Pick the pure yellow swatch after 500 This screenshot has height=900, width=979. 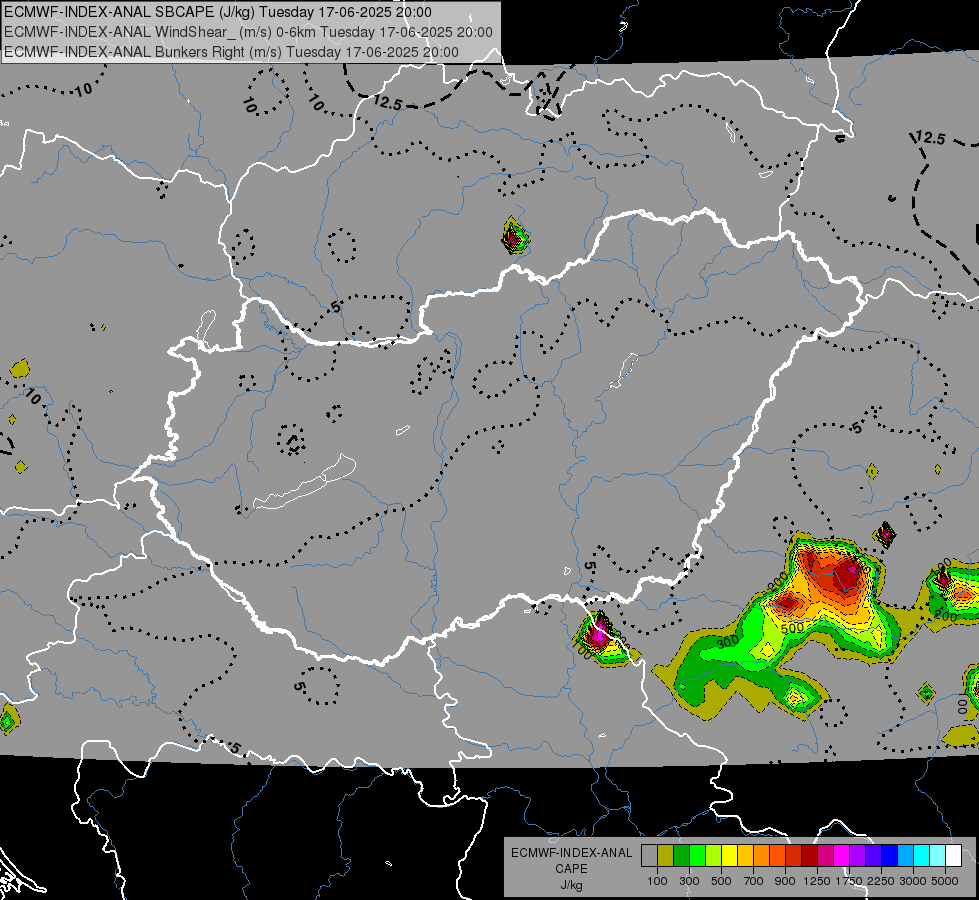730,856
